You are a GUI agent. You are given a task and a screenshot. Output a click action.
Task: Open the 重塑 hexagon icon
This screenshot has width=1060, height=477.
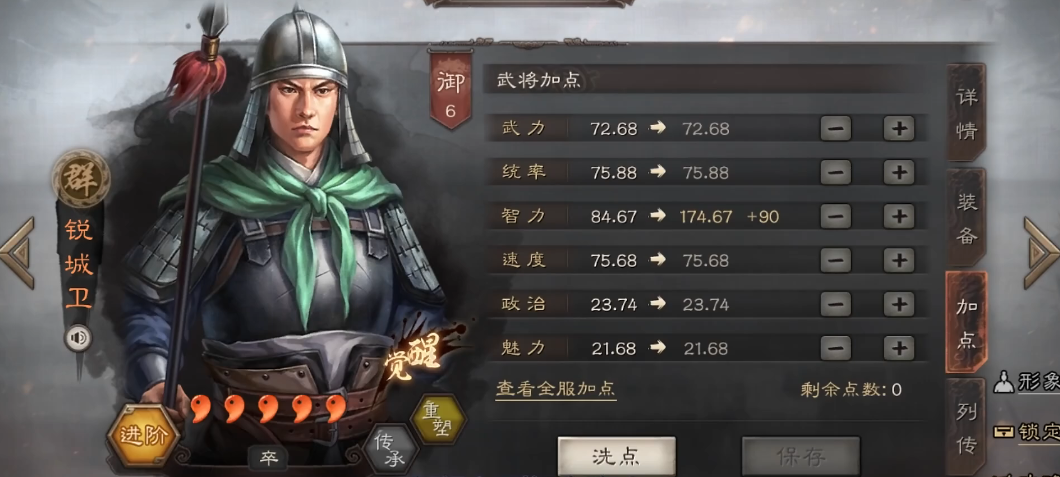pyautogui.click(x=438, y=419)
